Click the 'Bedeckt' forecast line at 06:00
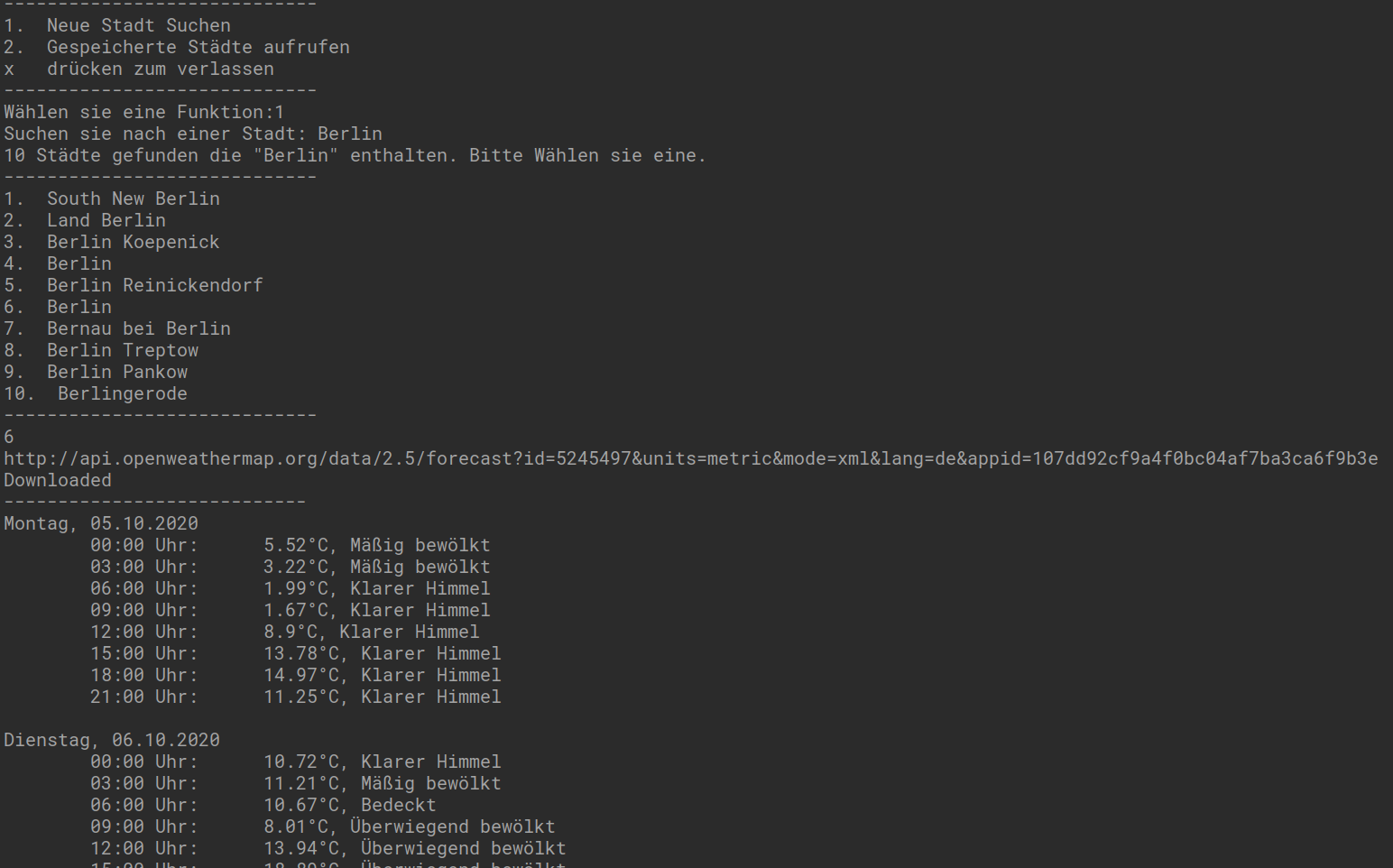The image size is (1393, 868). pos(263,805)
